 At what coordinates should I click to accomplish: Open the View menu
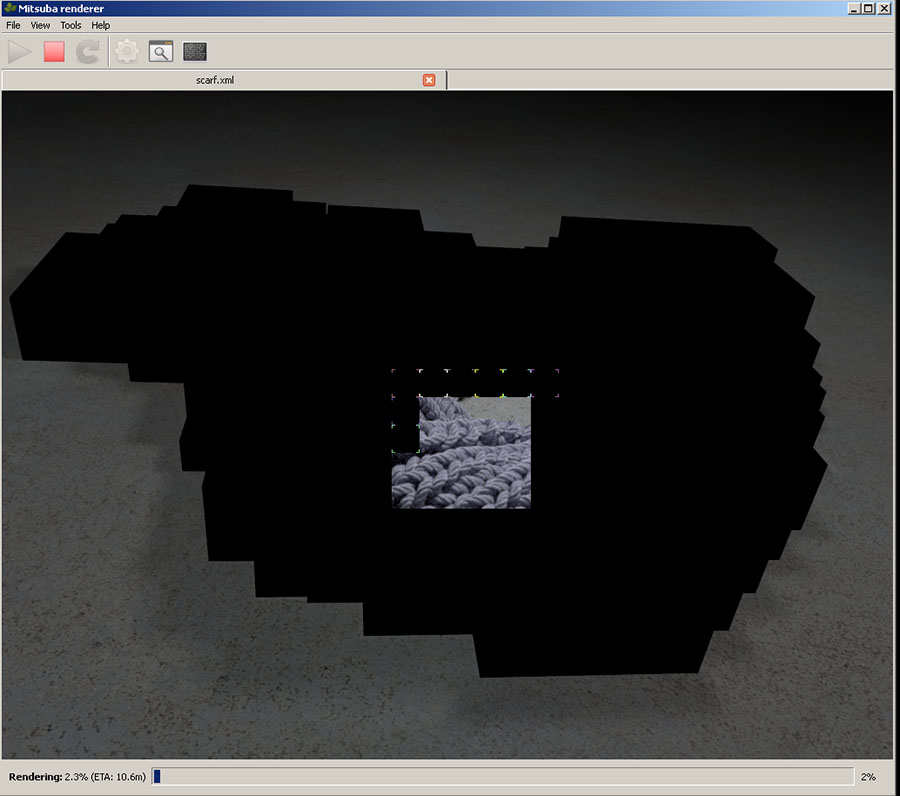coord(40,25)
